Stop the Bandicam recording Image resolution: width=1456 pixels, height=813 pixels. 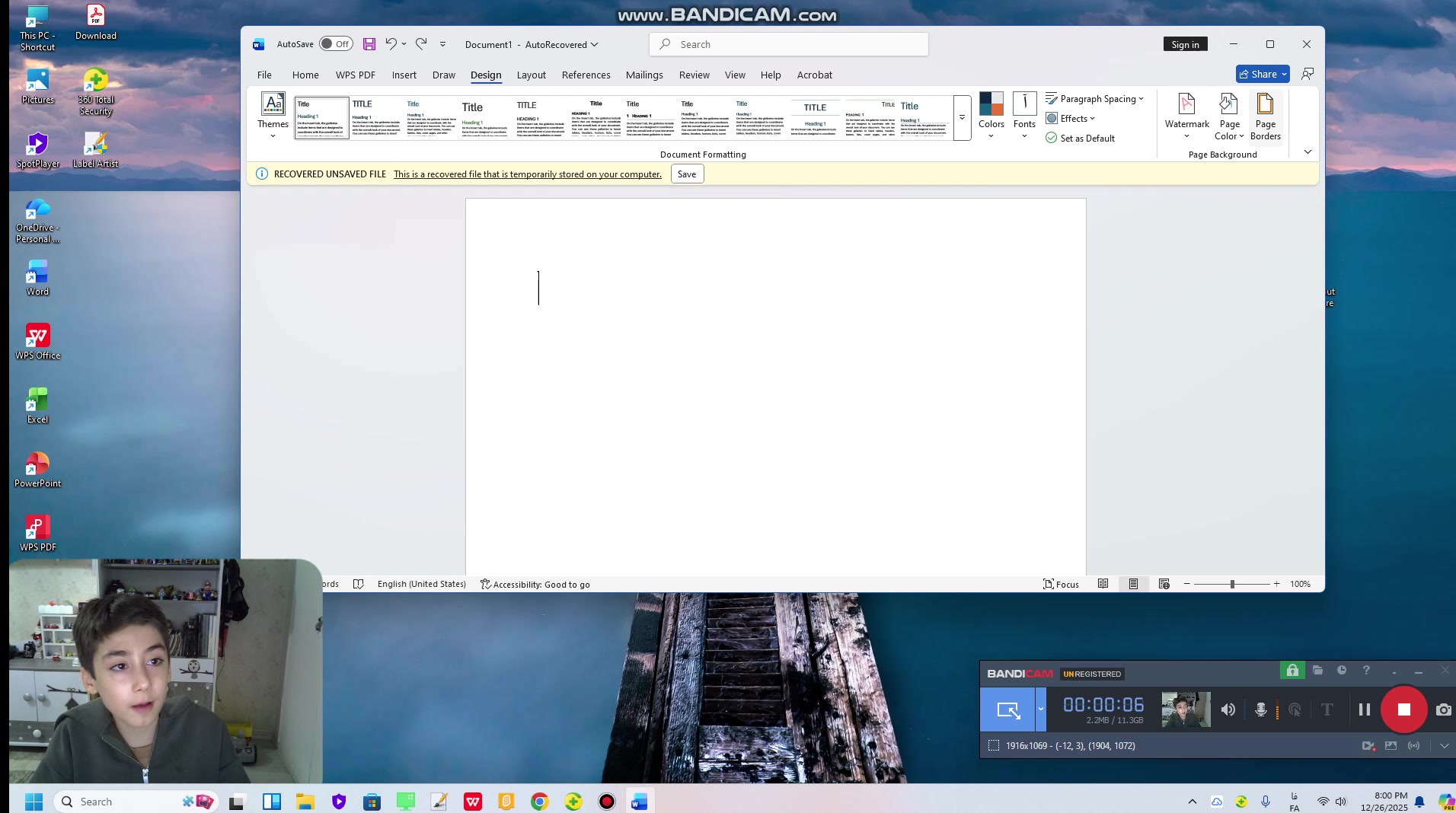coord(1403,709)
